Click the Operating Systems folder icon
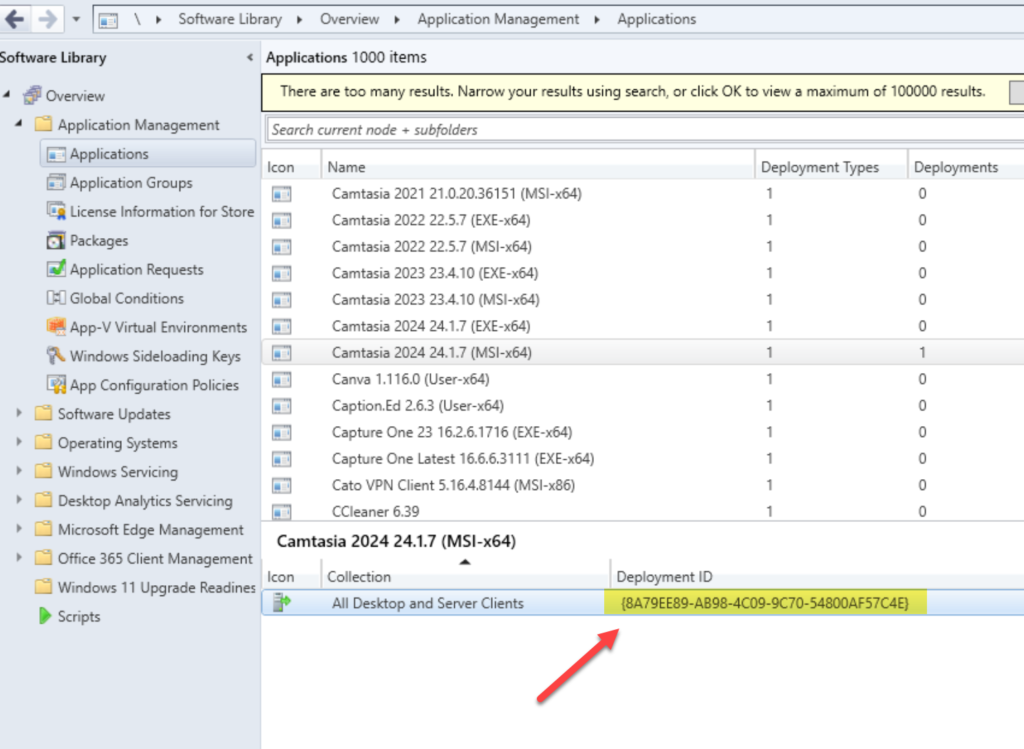The image size is (1024, 749). pos(44,442)
